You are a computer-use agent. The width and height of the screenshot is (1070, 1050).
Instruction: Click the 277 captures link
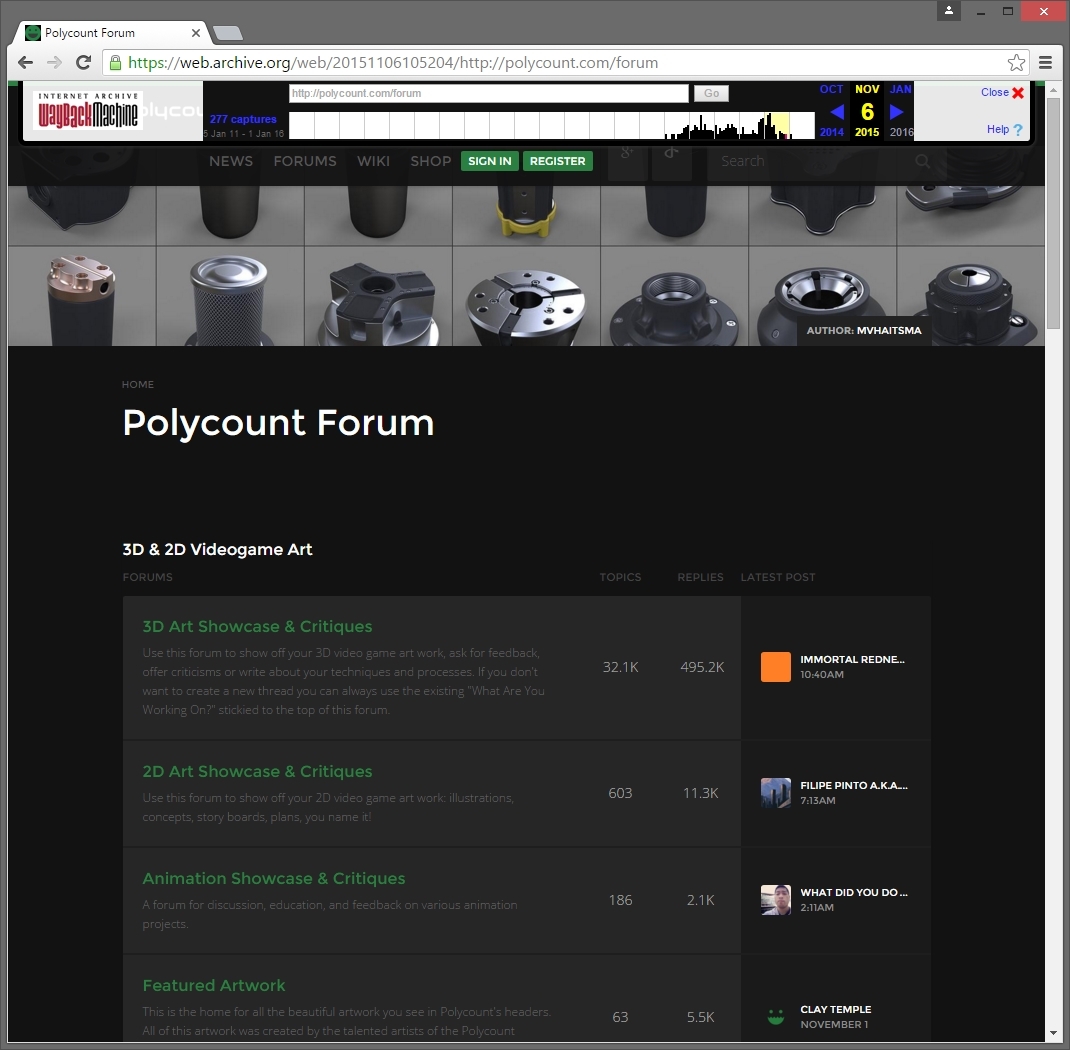pyautogui.click(x=243, y=119)
